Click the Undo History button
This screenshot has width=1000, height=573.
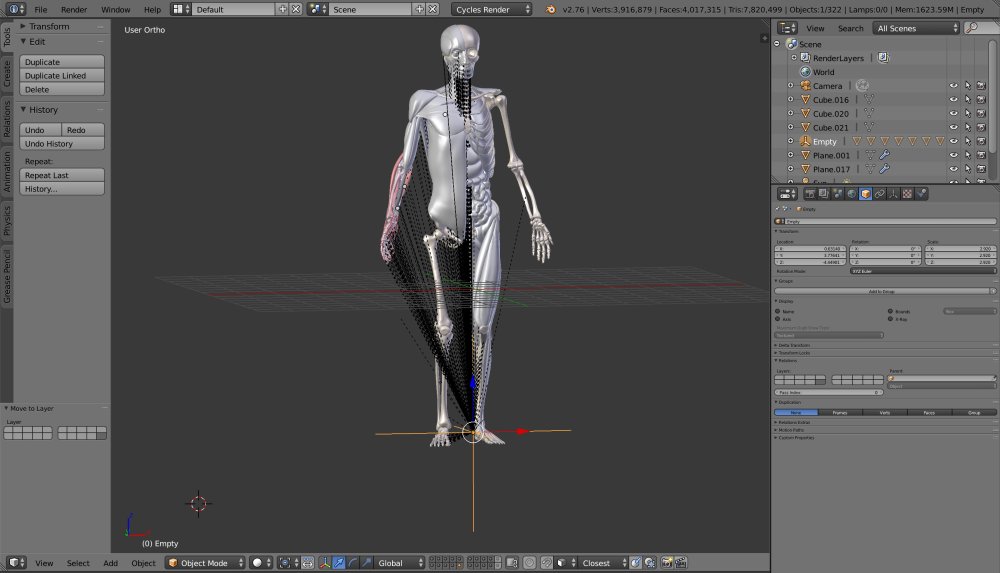click(62, 144)
